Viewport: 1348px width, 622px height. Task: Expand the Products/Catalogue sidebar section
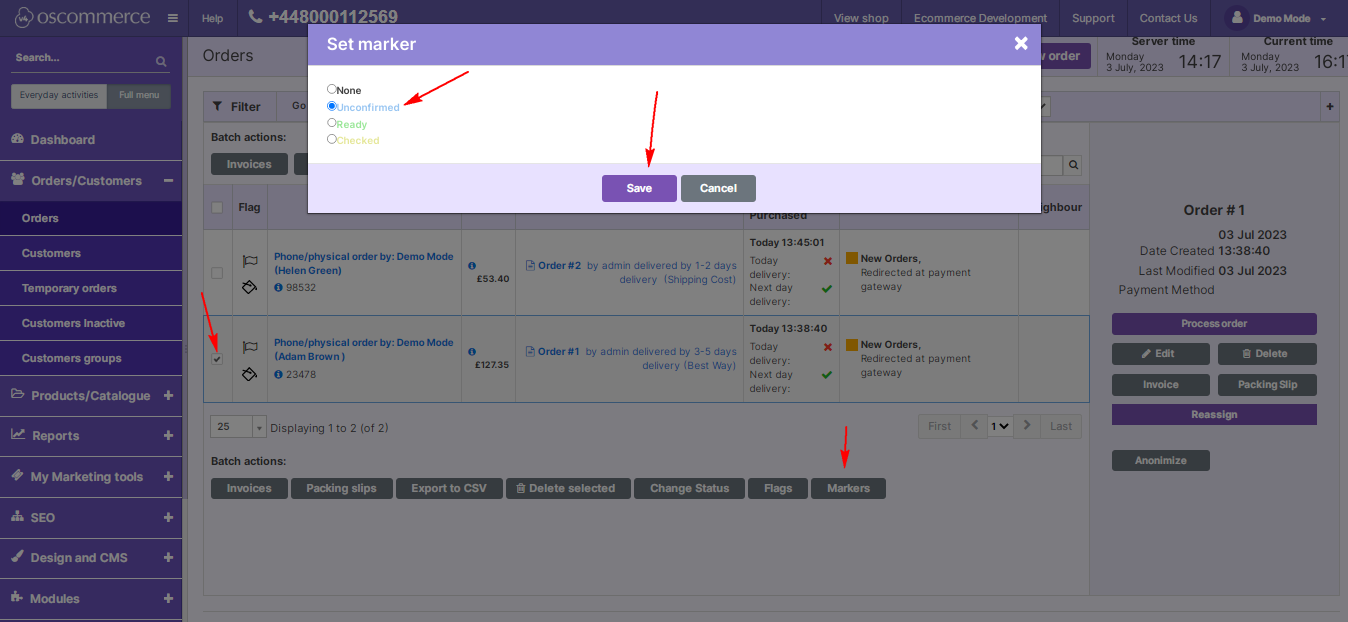pos(168,396)
